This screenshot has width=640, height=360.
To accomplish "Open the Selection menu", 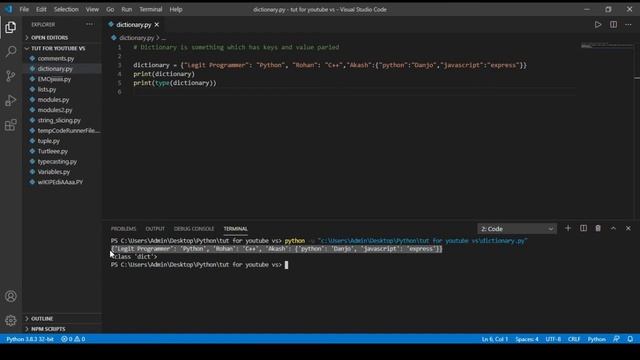I will 66,9.
